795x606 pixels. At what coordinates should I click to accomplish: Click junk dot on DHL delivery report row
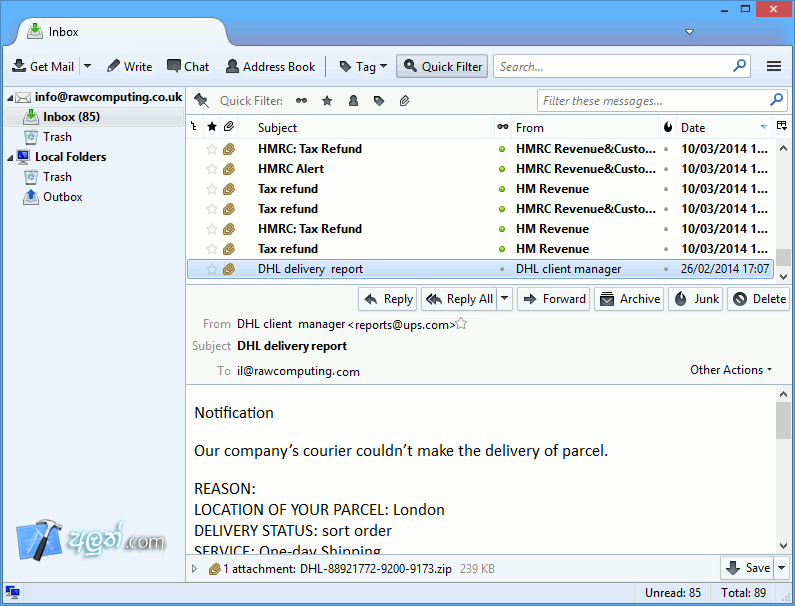(666, 269)
